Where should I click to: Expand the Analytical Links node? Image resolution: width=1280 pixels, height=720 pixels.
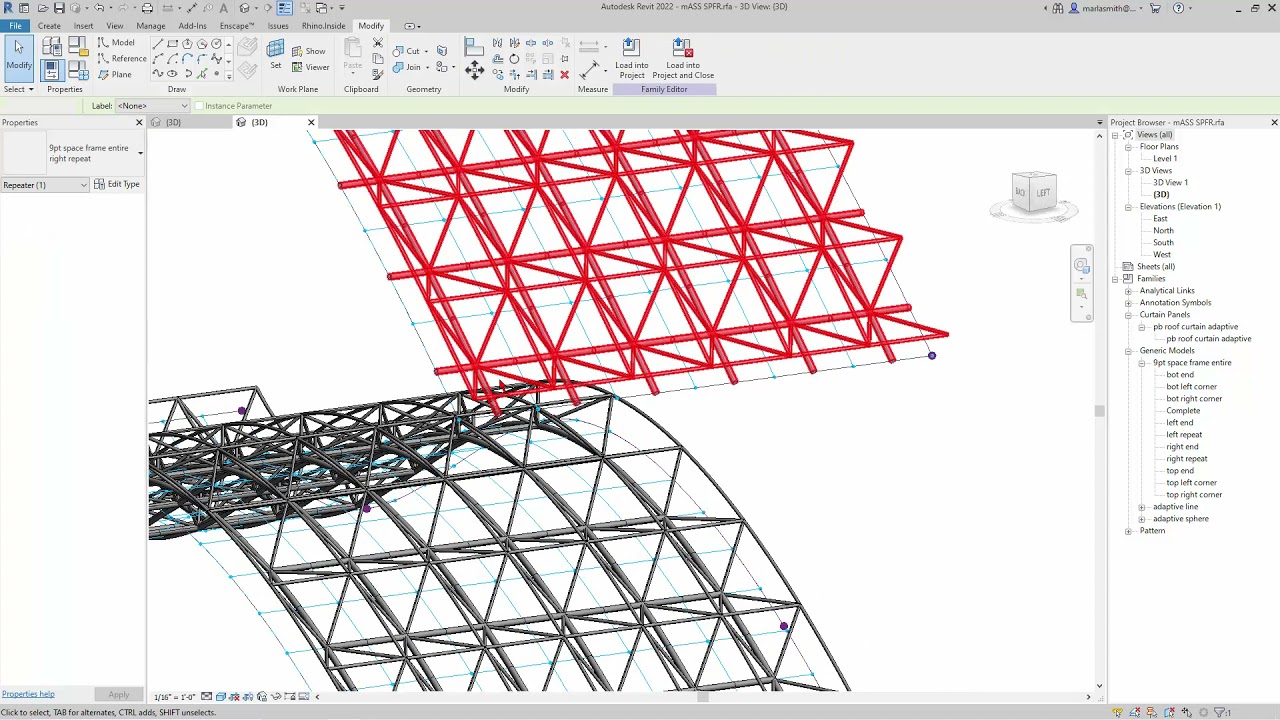coord(1128,291)
